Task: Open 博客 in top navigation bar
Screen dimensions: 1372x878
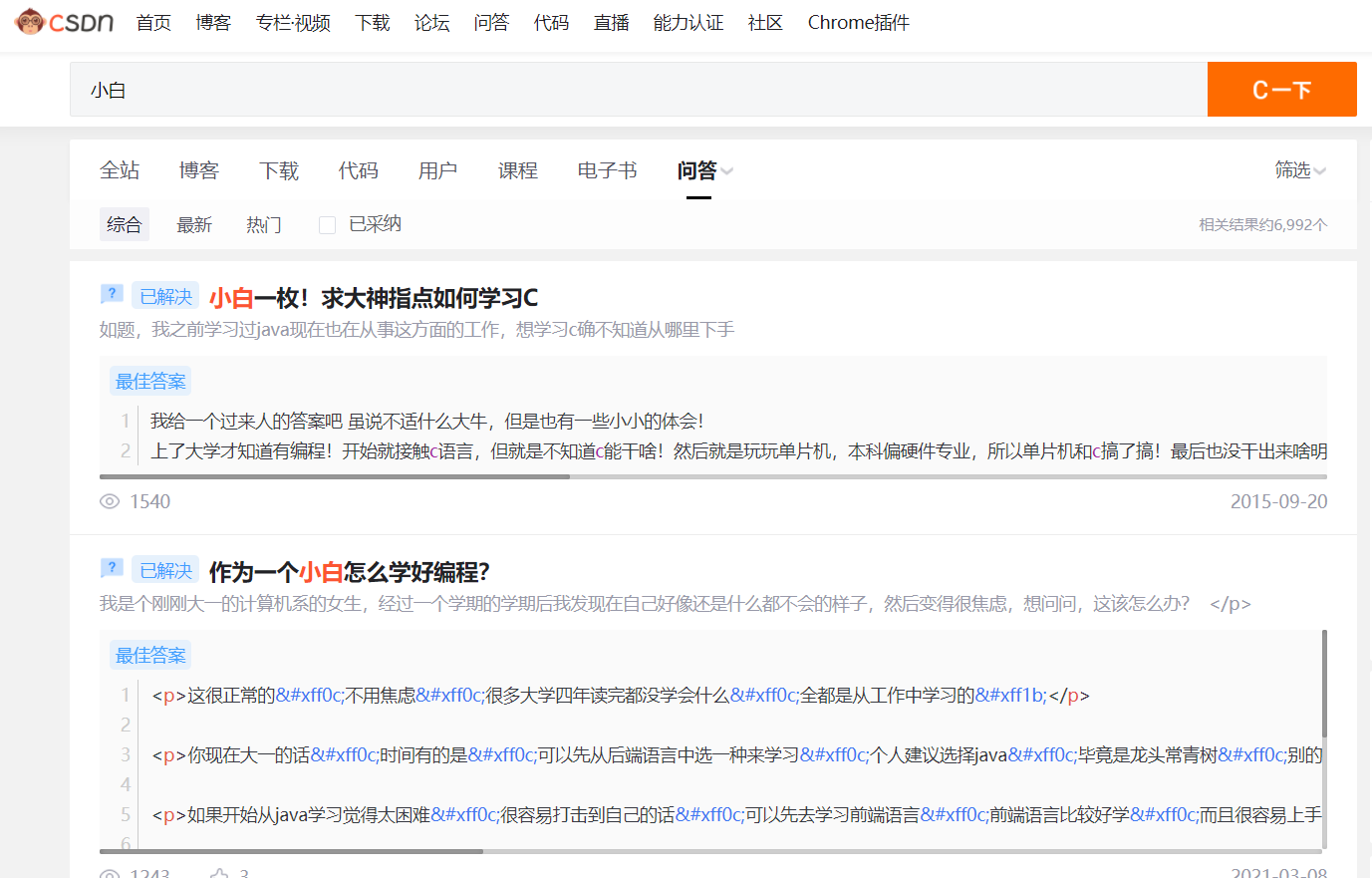Action: pos(213,22)
